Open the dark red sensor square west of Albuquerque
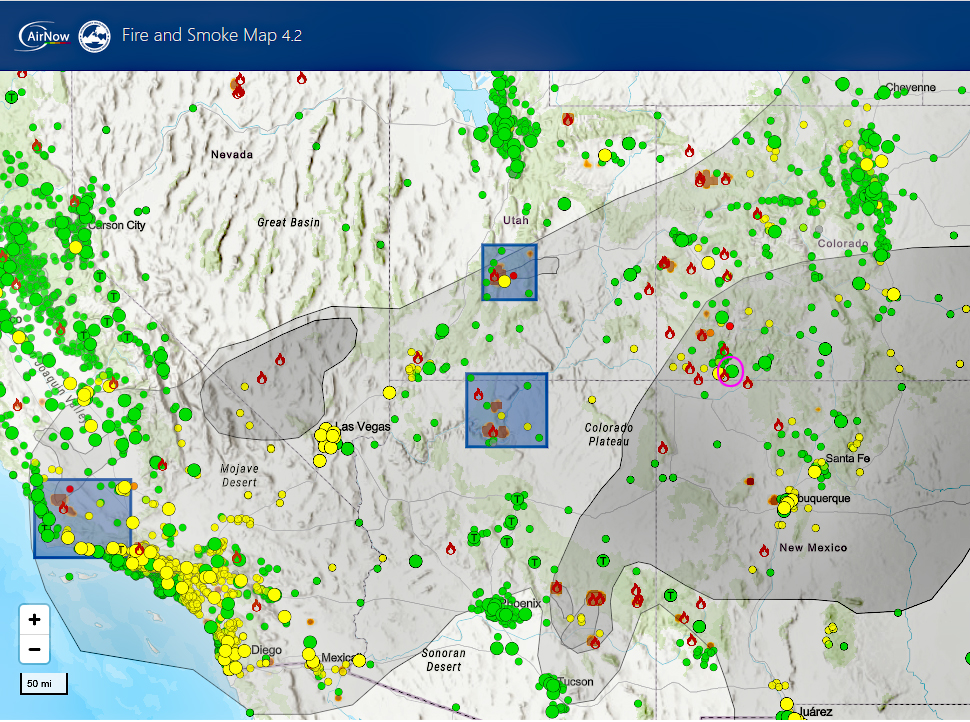 (750, 481)
